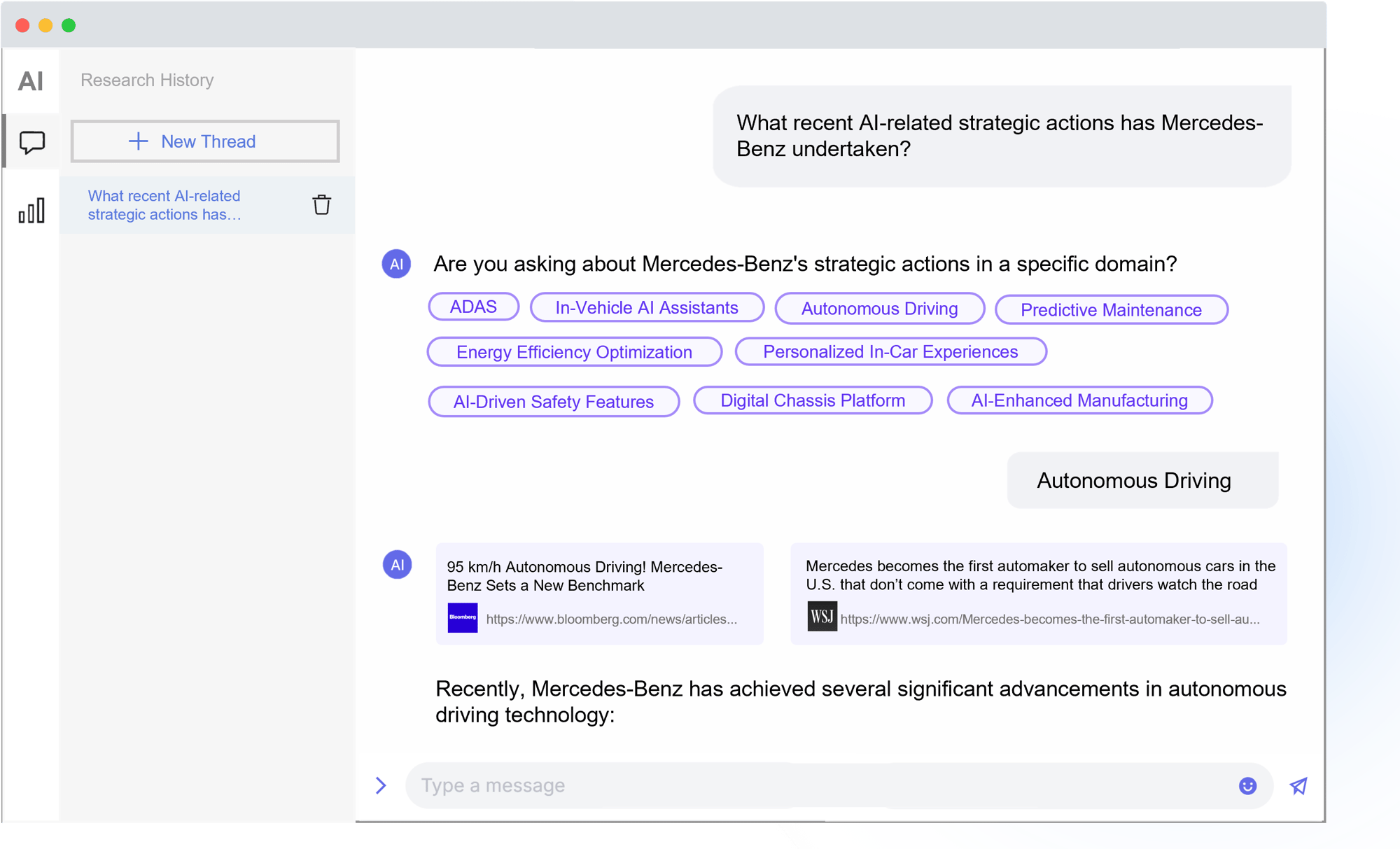Select AI-Enhanced Manufacturing chip

(1080, 400)
